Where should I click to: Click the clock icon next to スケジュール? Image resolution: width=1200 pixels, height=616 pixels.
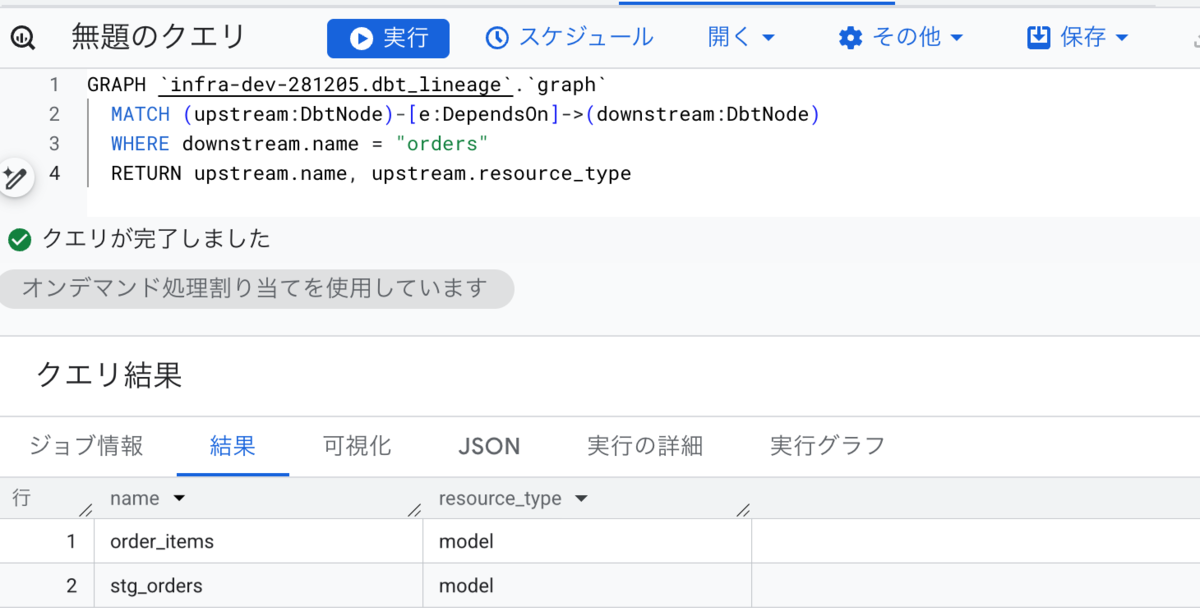[x=497, y=38]
